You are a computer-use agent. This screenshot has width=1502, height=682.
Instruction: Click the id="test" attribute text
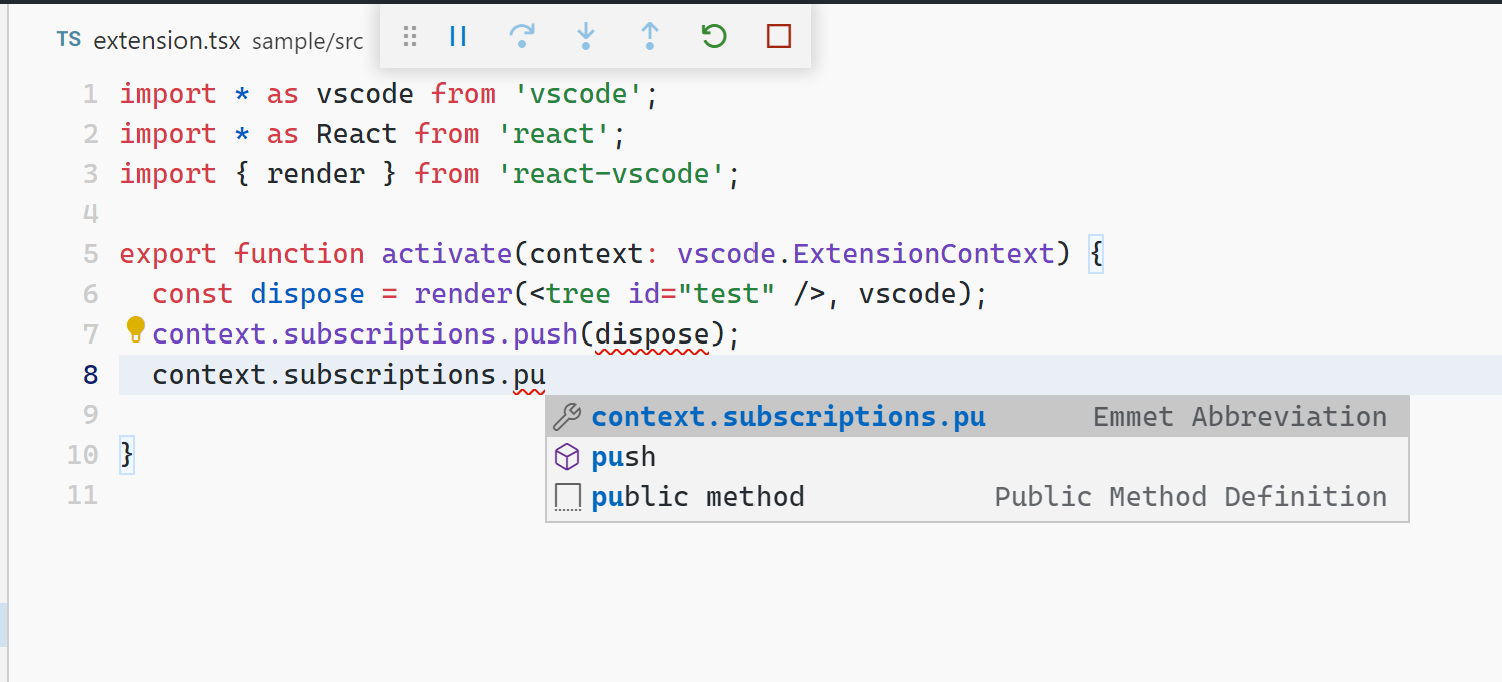(702, 295)
